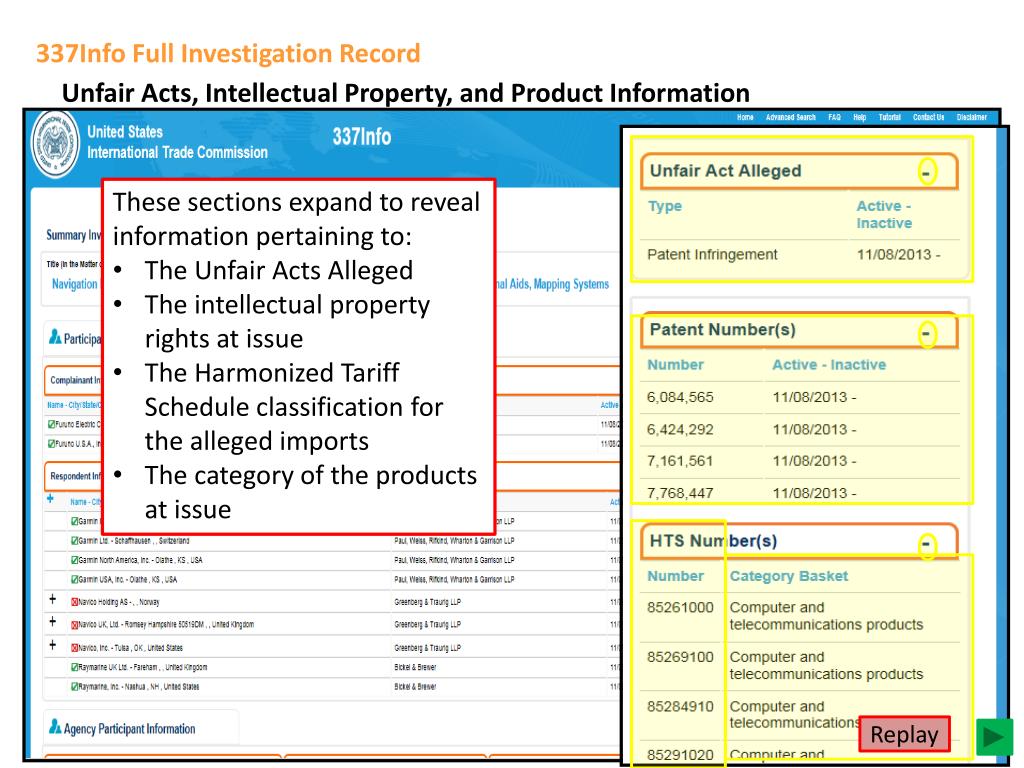This screenshot has width=1024, height=768.
Task: Click green check icon beside Garmin Ltd. Schaffhausen
Action: [74, 541]
